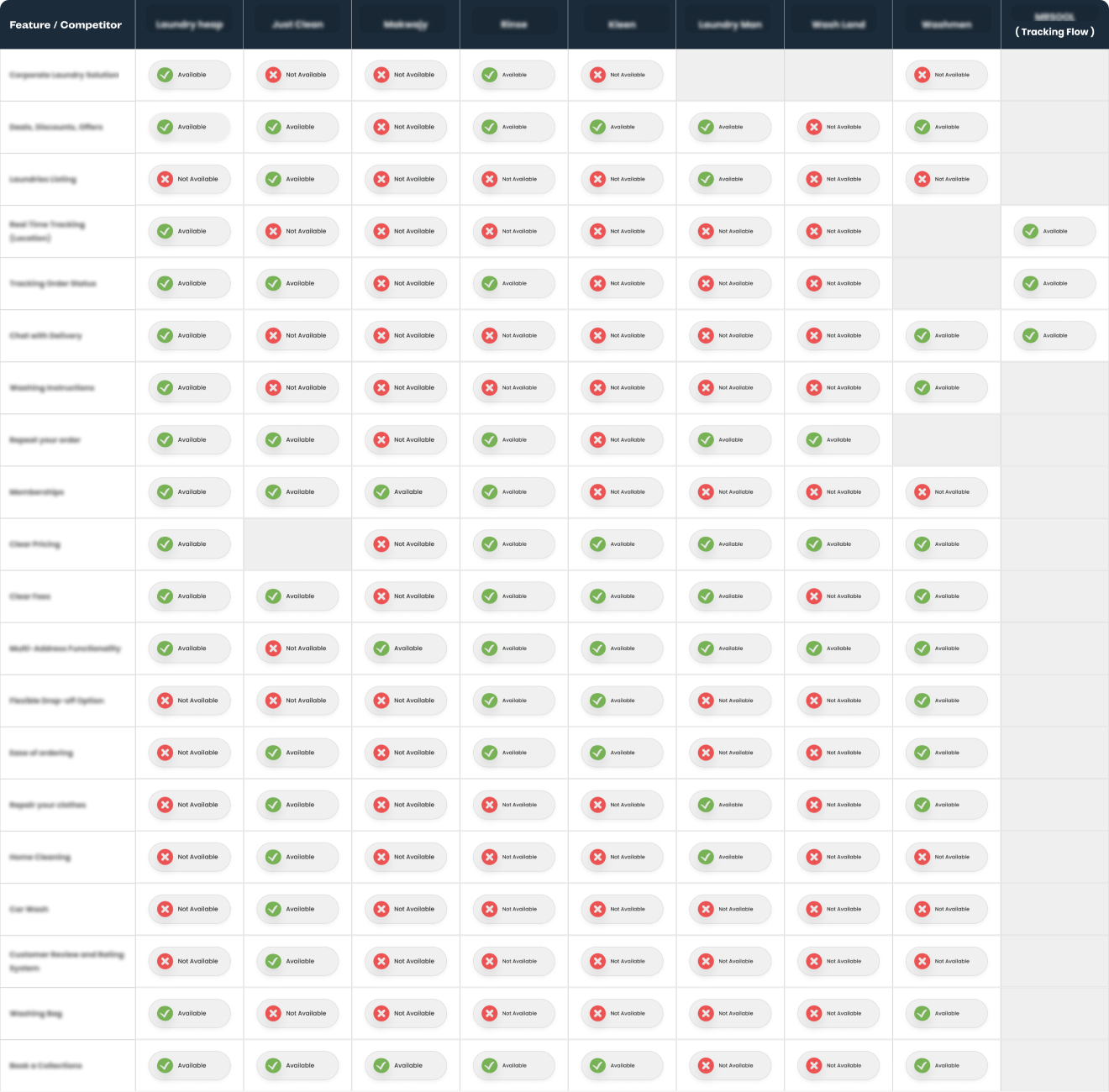Click the Customer Review and Rating System label
Image resolution: width=1109 pixels, height=1092 pixels.
[66, 961]
